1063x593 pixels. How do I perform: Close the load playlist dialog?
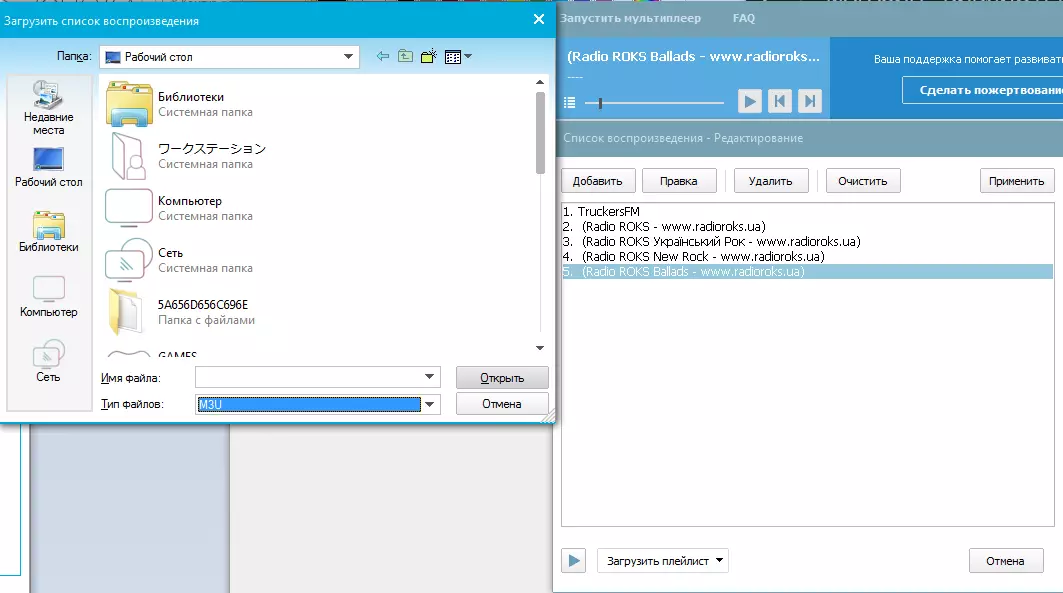click(539, 19)
